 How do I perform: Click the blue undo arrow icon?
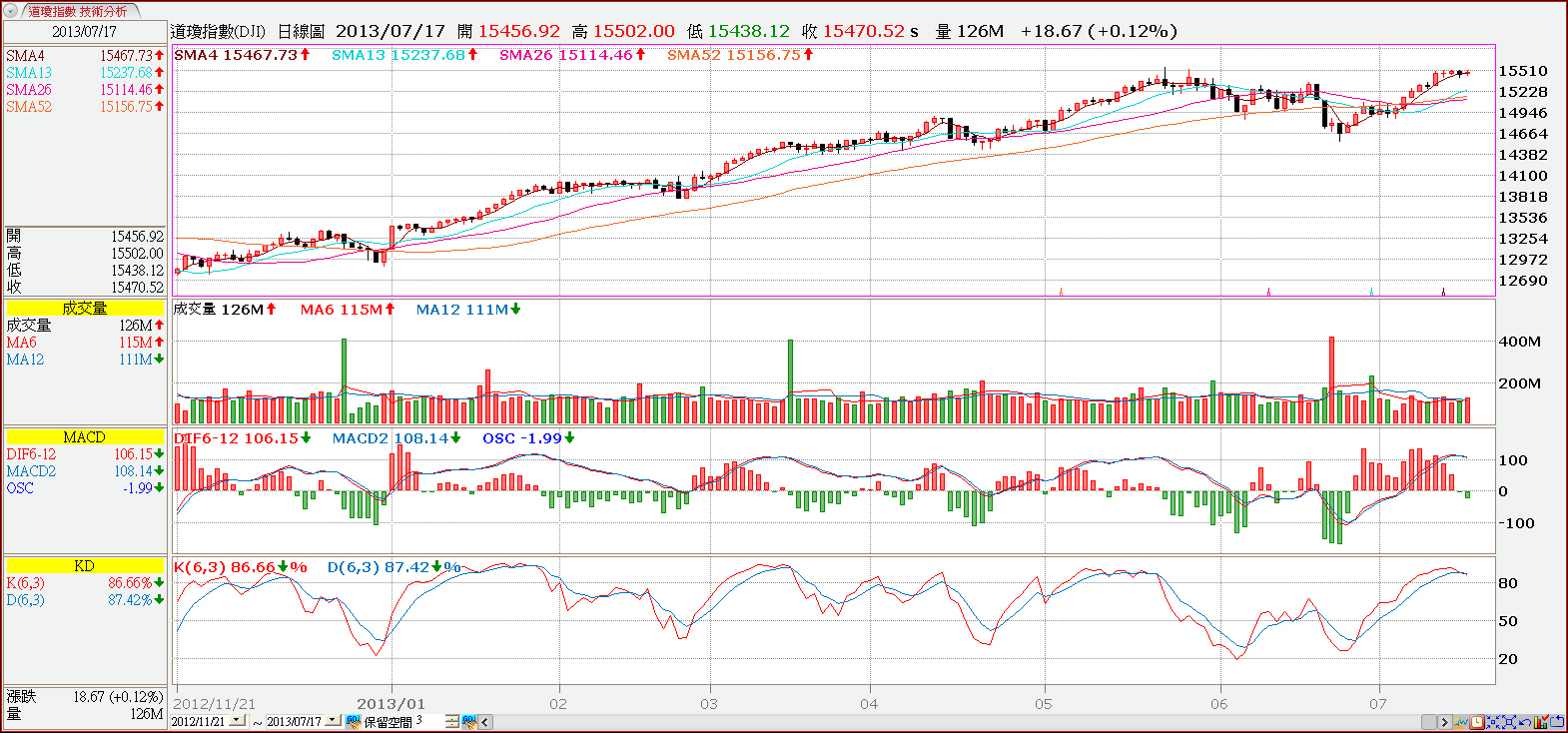coord(1525,722)
